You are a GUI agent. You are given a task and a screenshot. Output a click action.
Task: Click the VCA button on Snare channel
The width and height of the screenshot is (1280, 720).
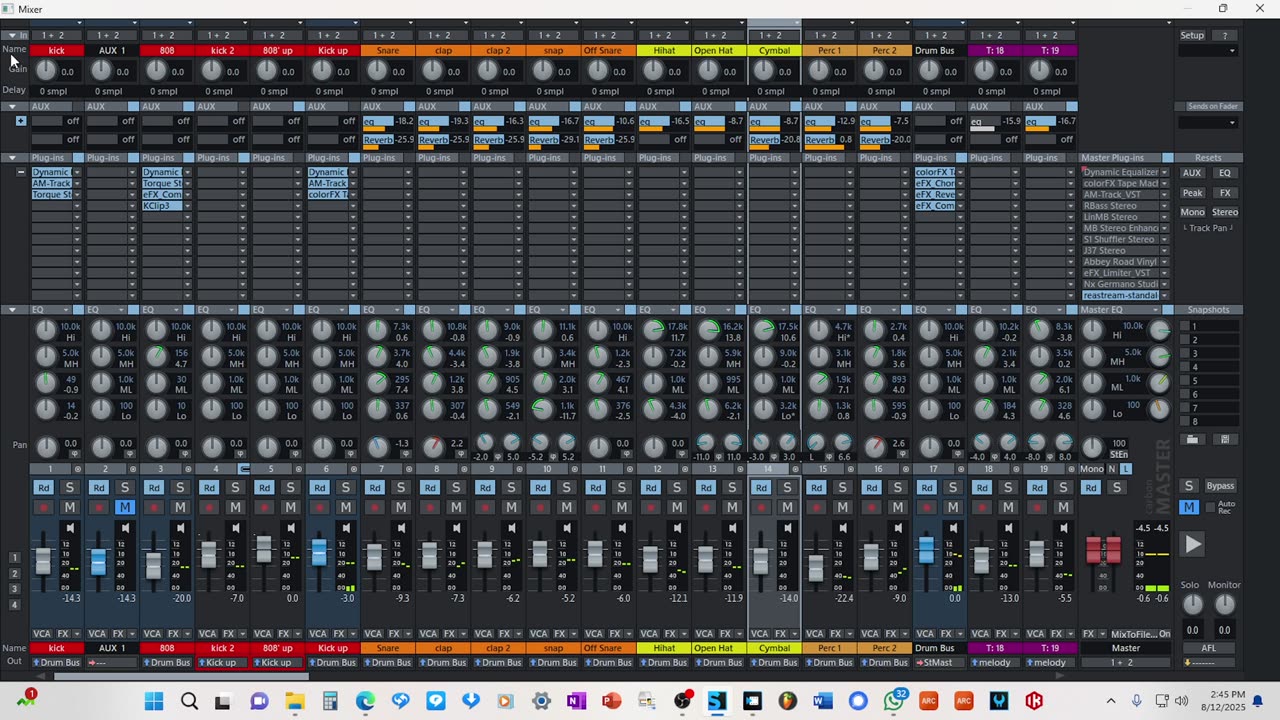click(x=372, y=634)
